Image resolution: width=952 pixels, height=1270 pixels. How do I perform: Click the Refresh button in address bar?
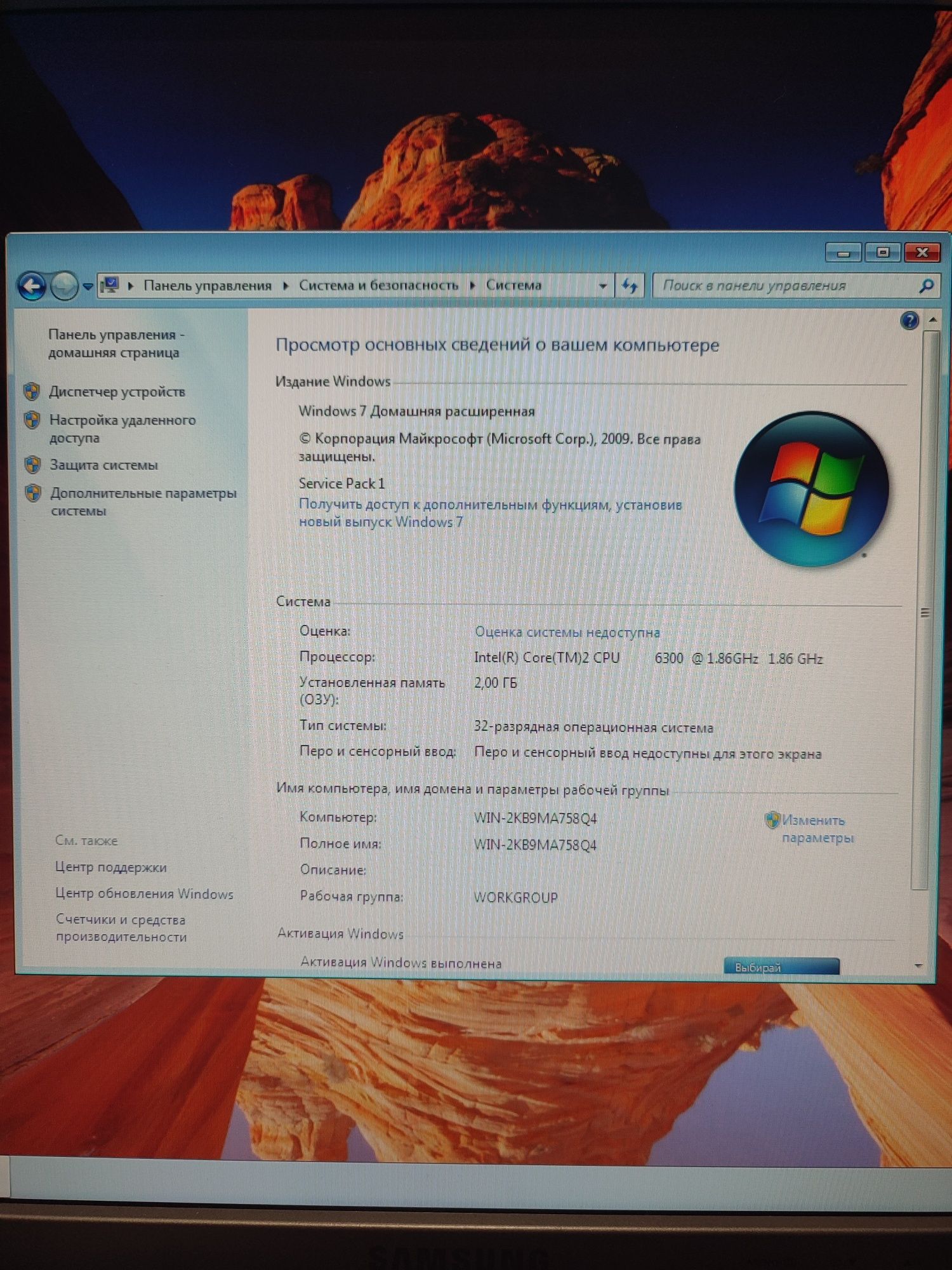630,286
